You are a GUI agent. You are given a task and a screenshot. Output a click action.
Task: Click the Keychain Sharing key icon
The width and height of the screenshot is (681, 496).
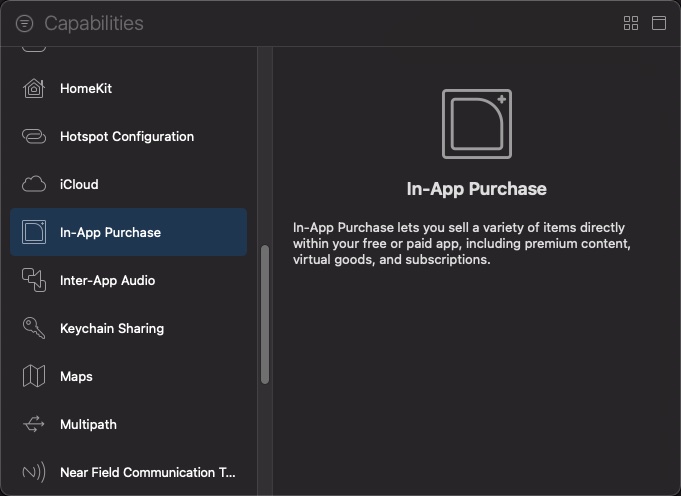[x=34, y=328]
